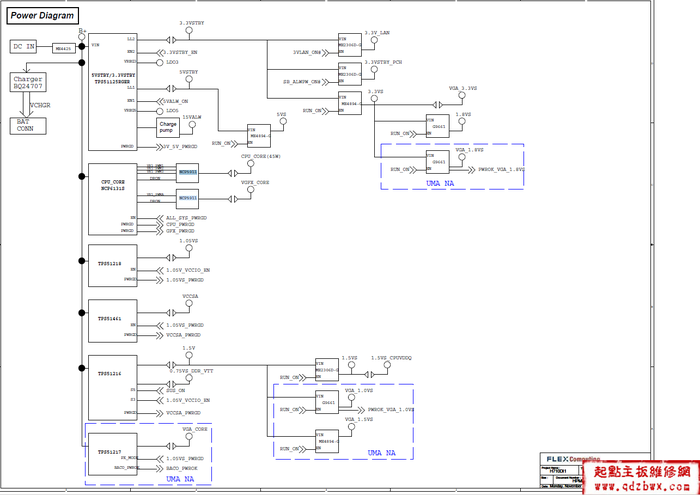Click the Charge pump block

[x=167, y=126]
